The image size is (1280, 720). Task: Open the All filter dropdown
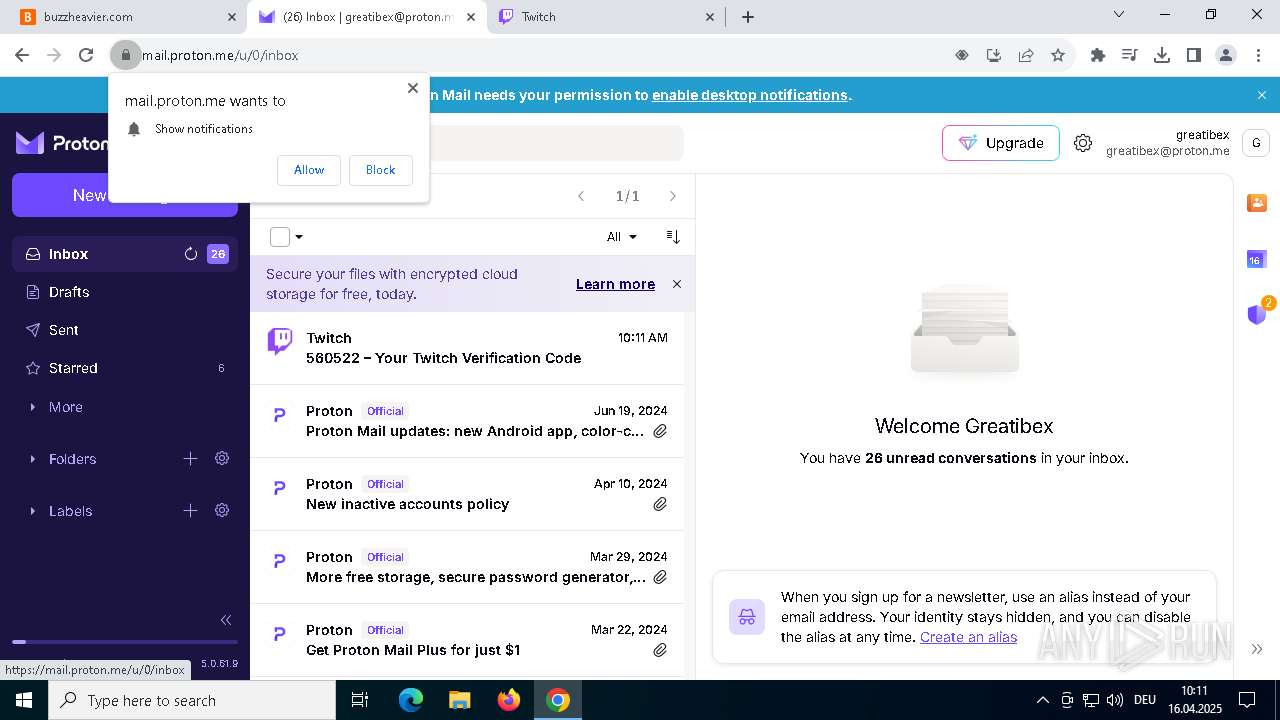pyautogui.click(x=621, y=237)
